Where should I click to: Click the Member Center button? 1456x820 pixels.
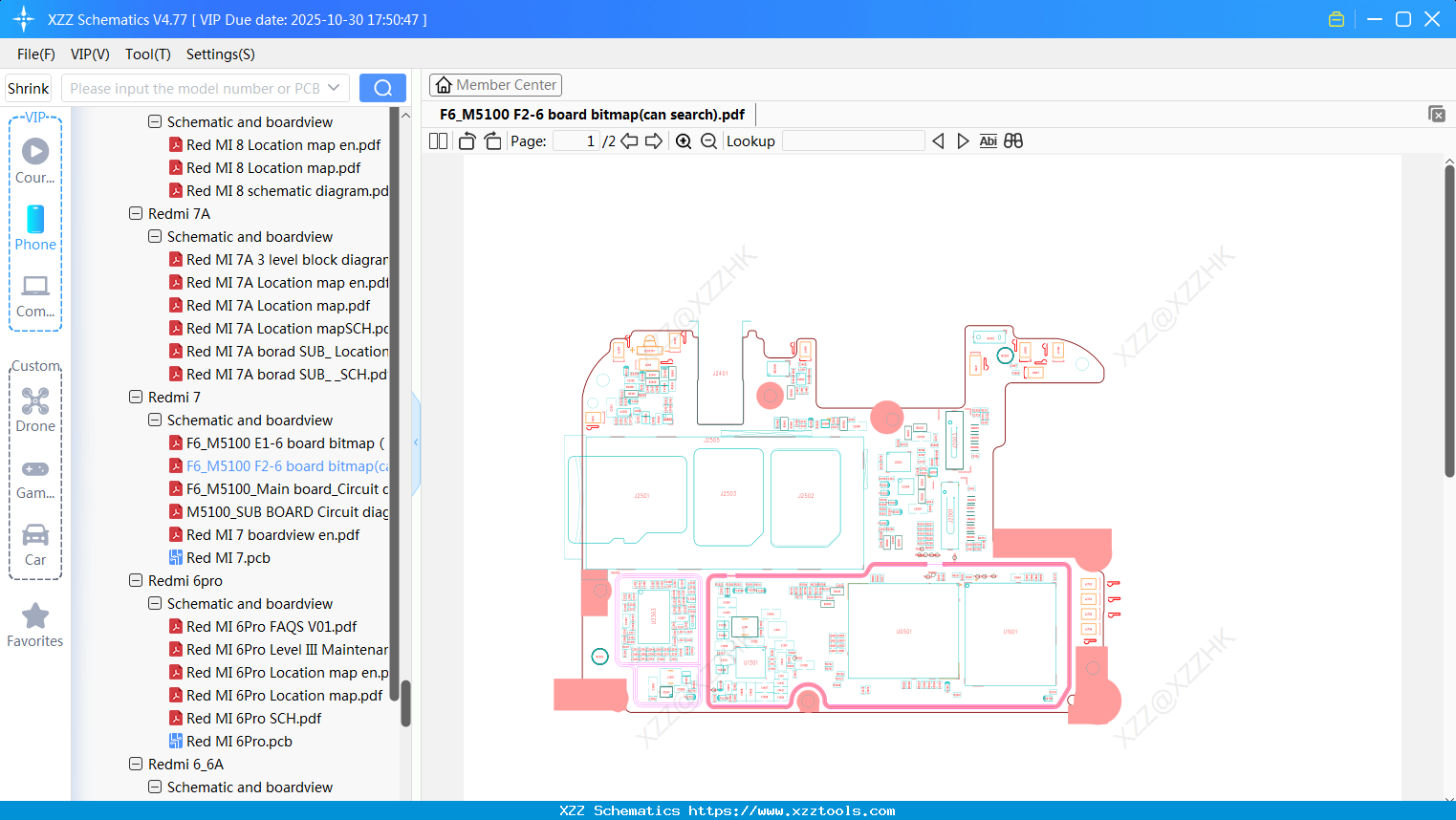[x=495, y=84]
